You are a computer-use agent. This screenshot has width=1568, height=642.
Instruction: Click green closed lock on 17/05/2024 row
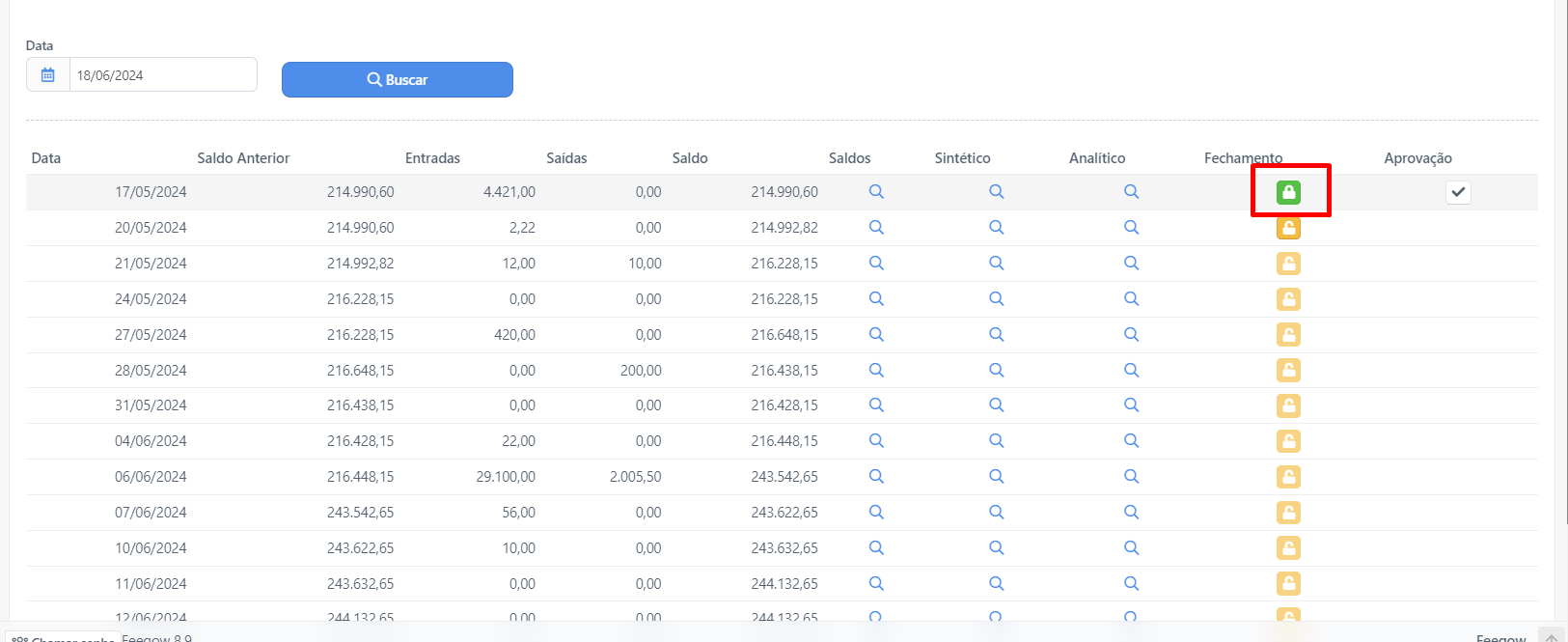click(1288, 192)
